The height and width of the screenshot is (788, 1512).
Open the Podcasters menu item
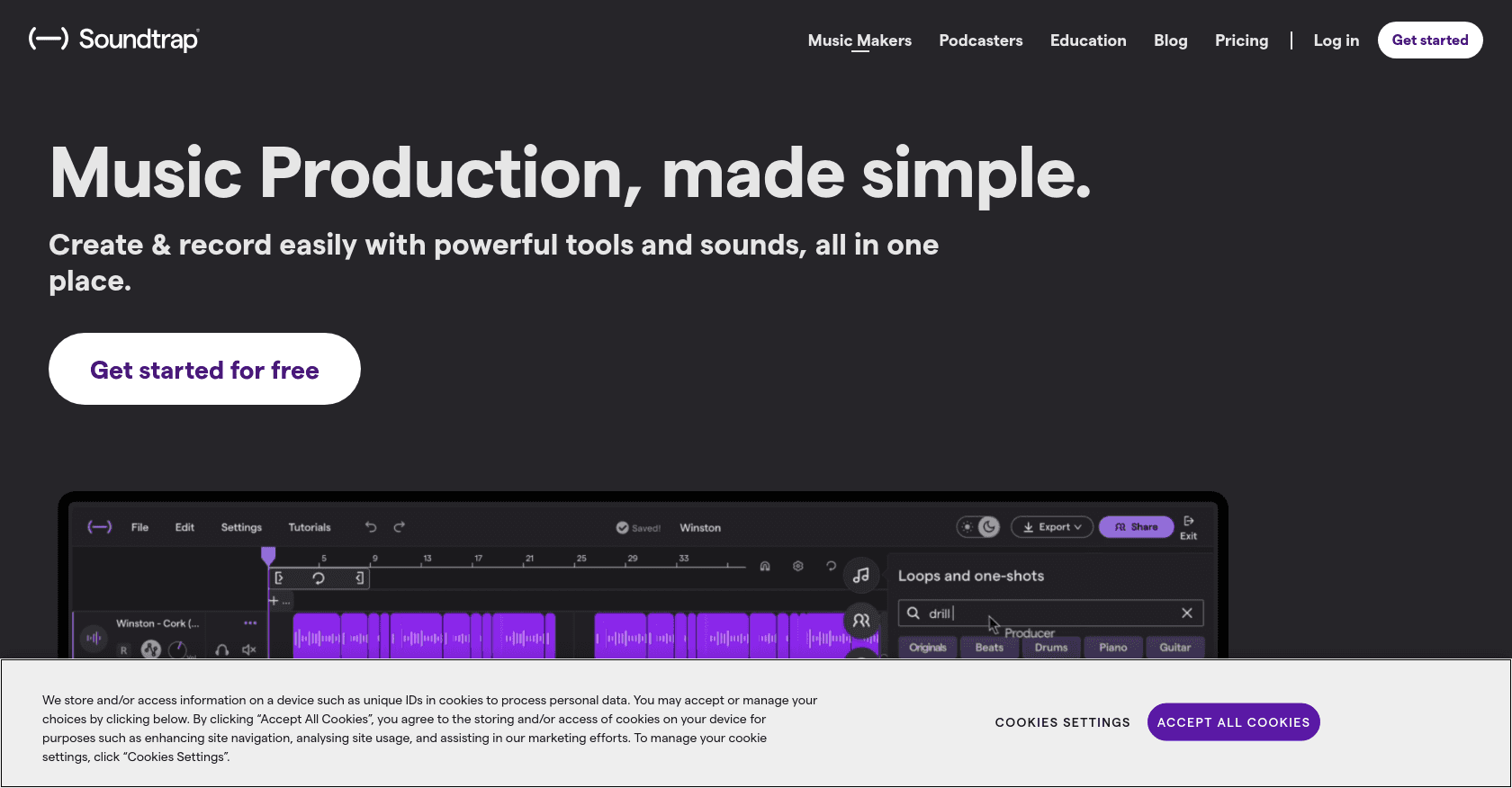981,40
